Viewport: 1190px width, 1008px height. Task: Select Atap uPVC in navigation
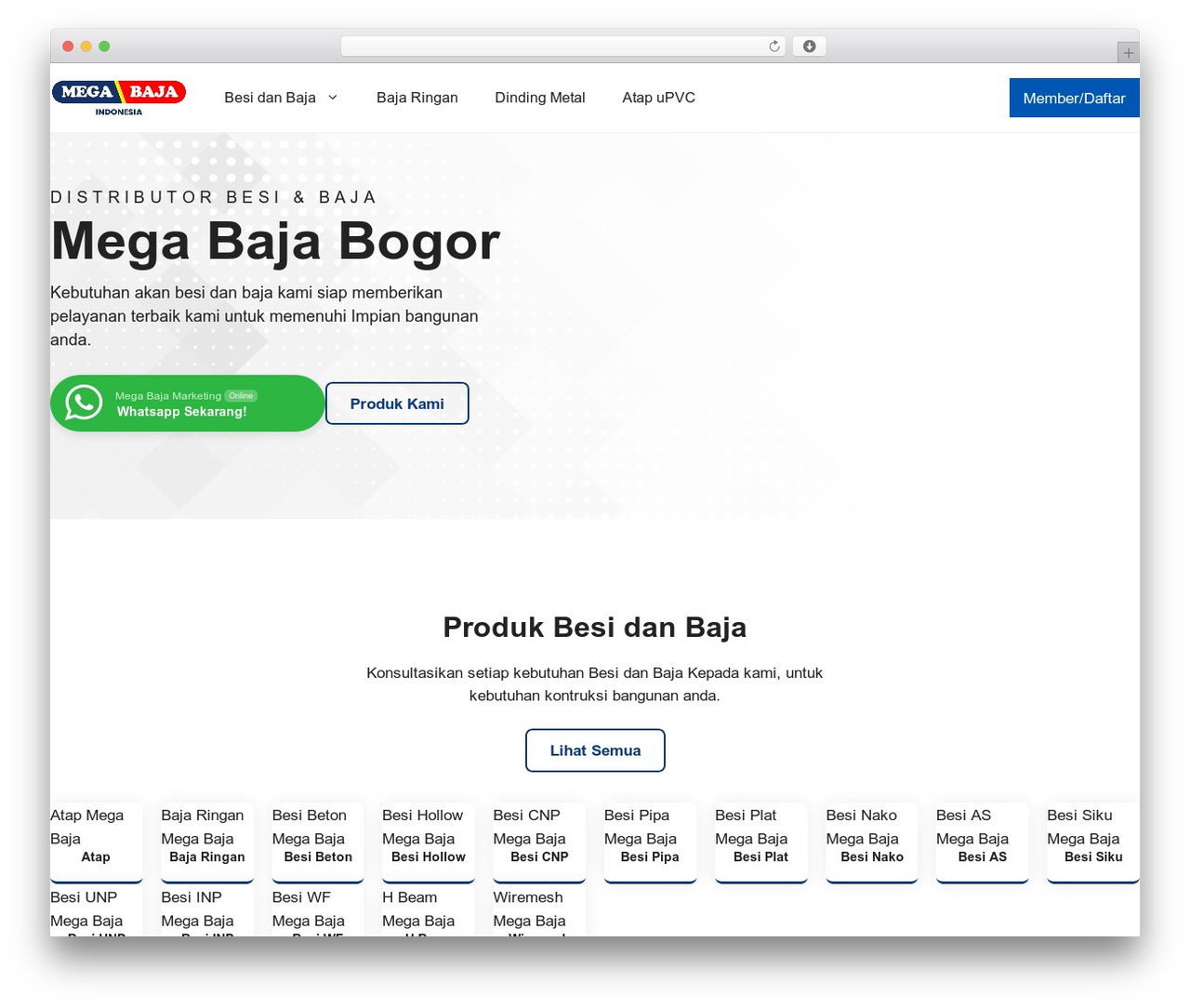point(658,98)
